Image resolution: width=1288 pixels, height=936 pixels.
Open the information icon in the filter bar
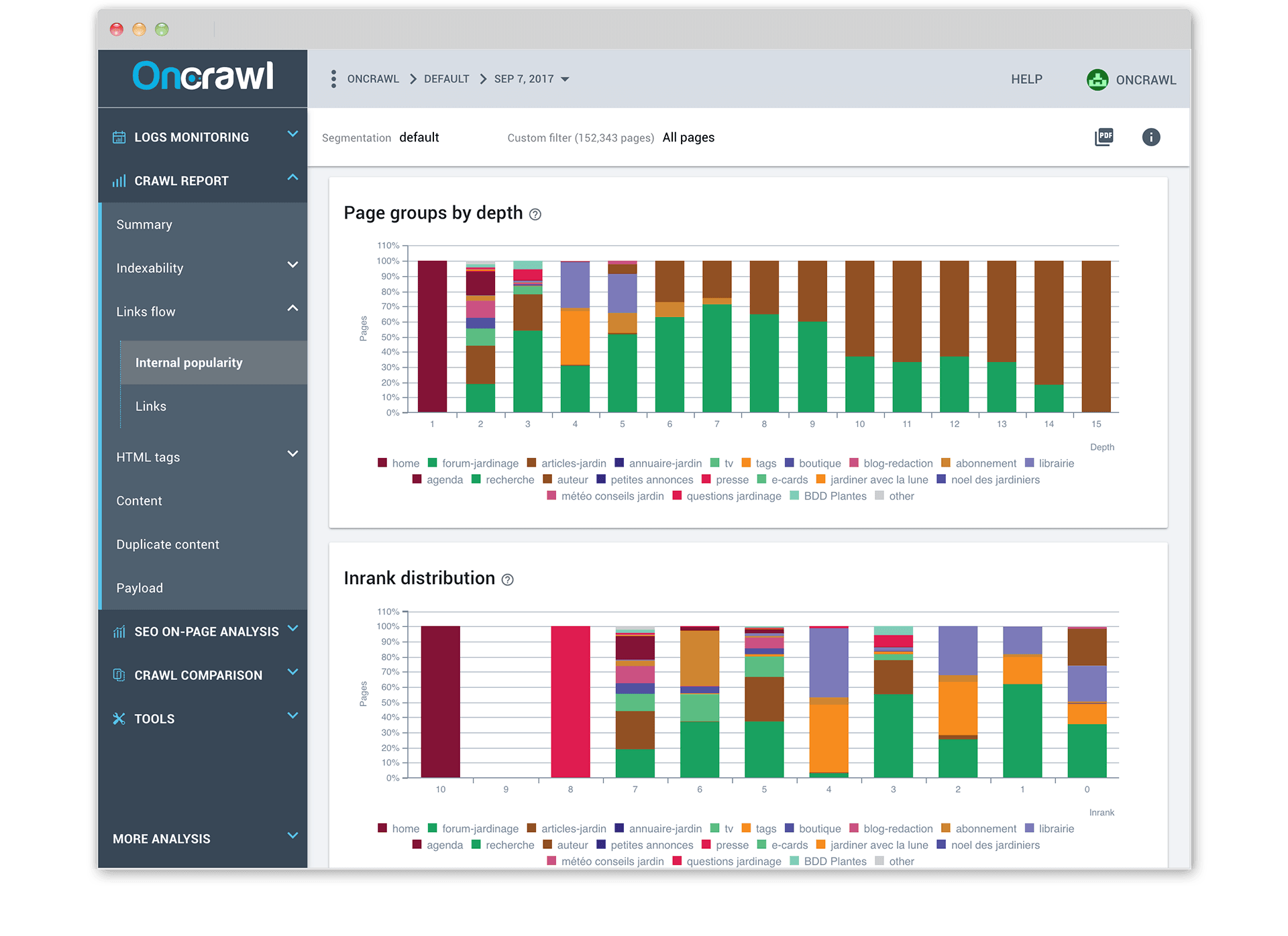pos(1150,137)
